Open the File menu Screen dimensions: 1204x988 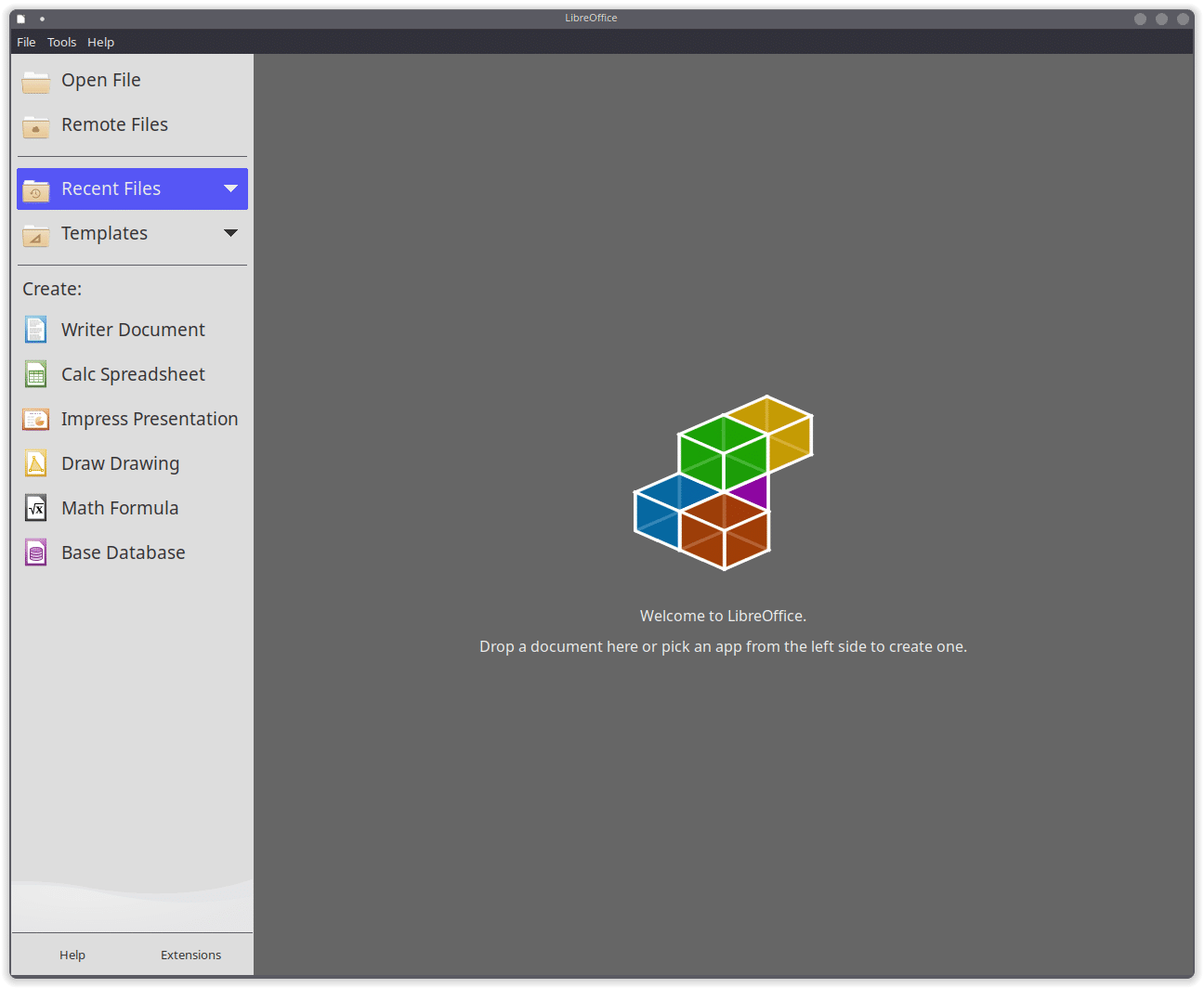pyautogui.click(x=26, y=42)
